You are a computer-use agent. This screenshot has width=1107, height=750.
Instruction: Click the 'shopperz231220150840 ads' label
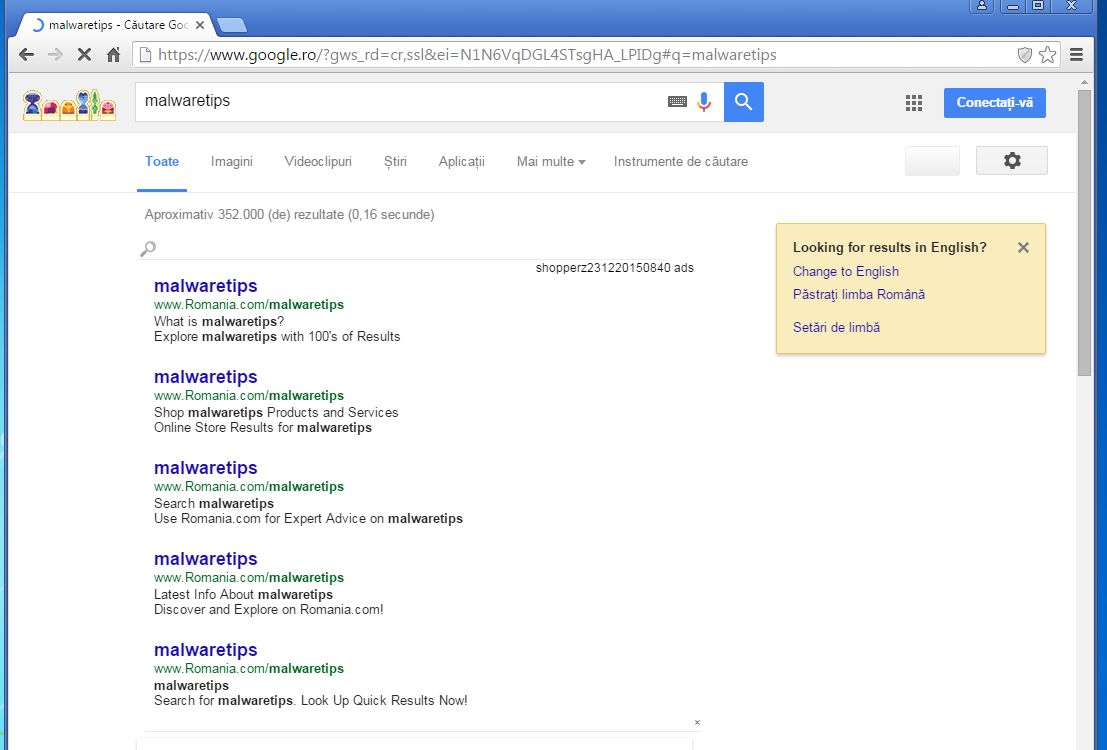tap(614, 268)
